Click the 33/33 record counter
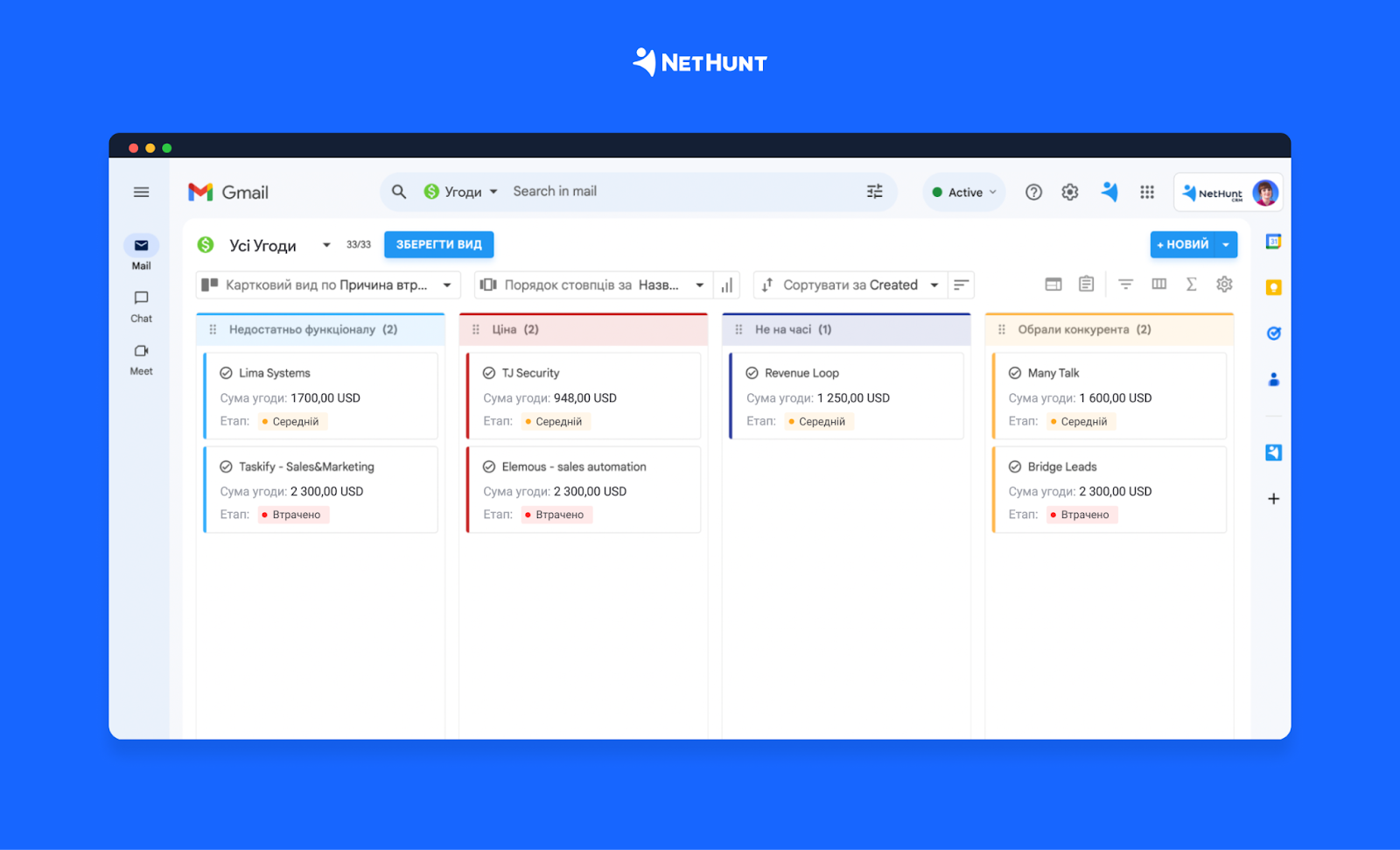This screenshot has height=850, width=1400. (x=359, y=245)
